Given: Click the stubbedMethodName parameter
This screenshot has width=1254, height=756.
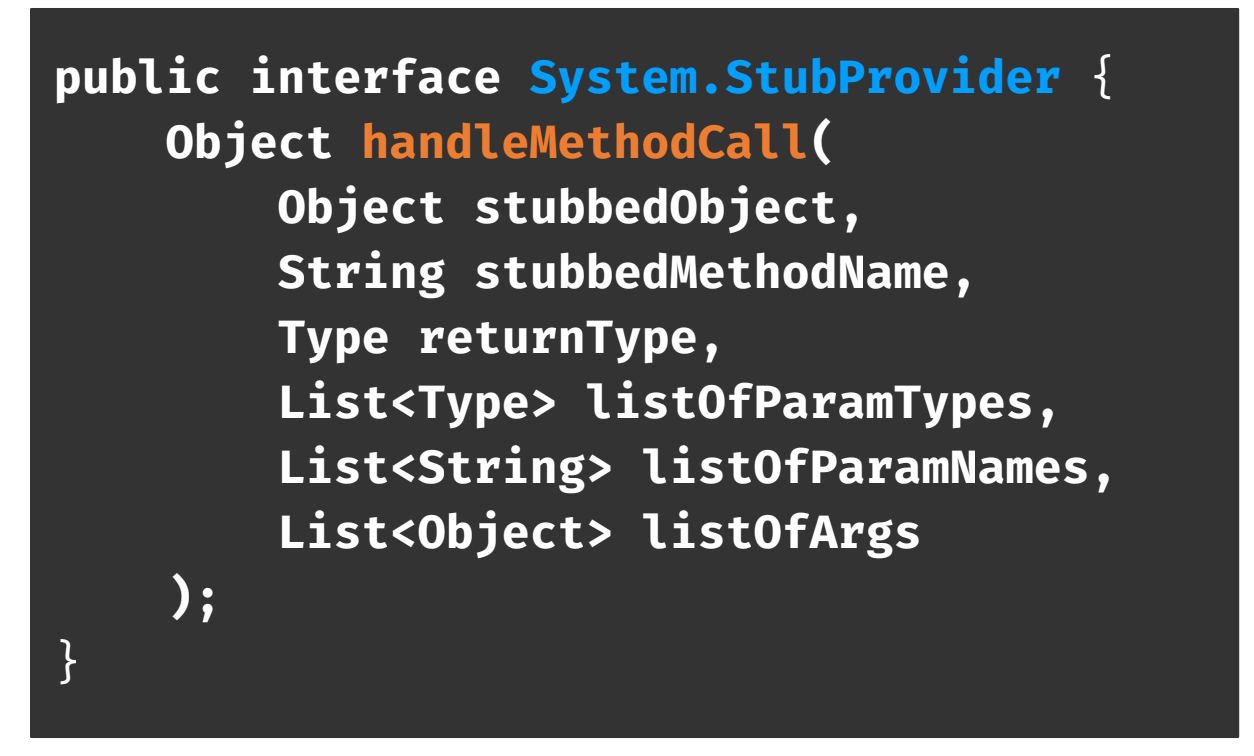Looking at the screenshot, I should 711,274.
